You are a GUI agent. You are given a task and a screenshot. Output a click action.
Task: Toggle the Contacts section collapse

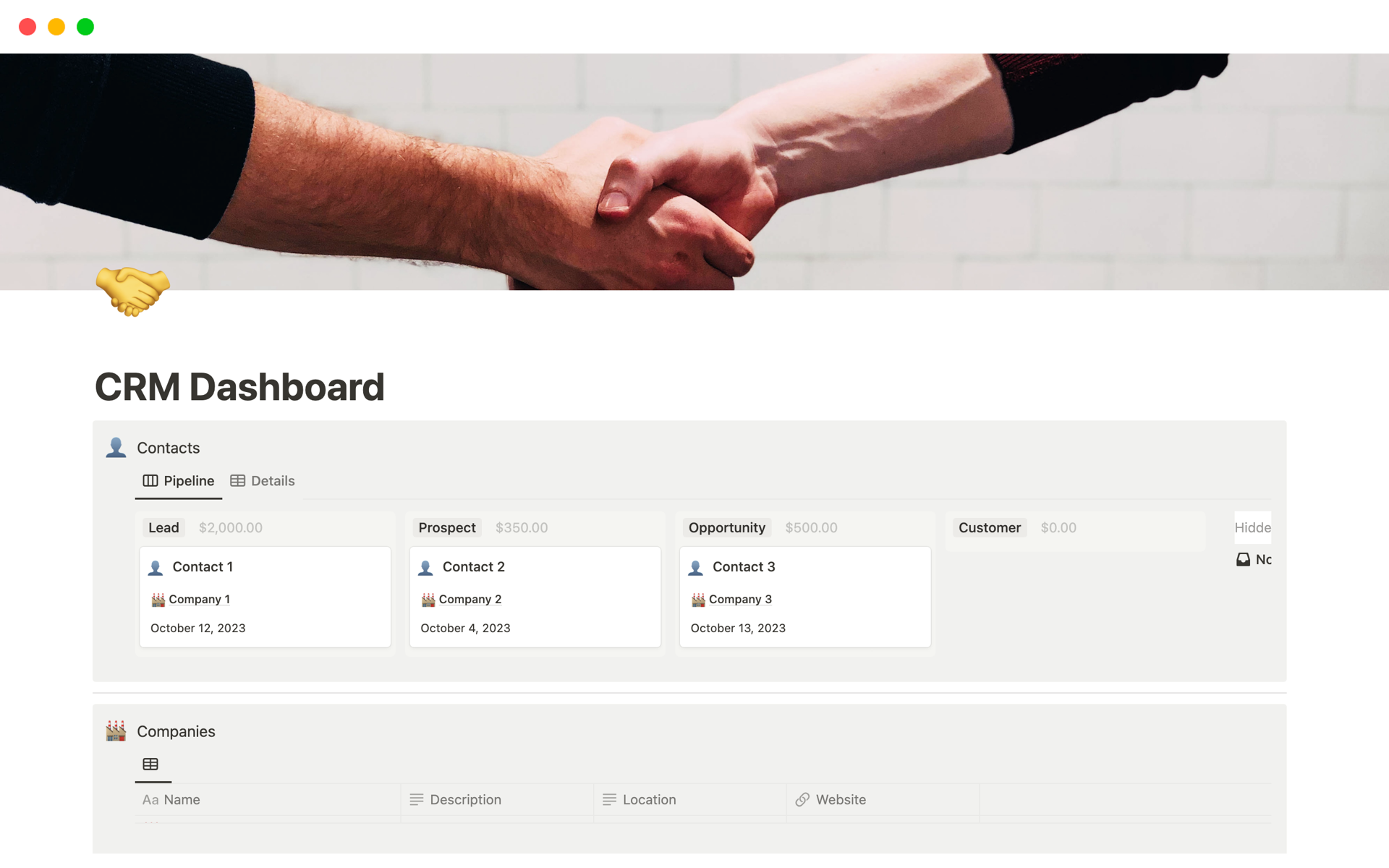tap(117, 448)
